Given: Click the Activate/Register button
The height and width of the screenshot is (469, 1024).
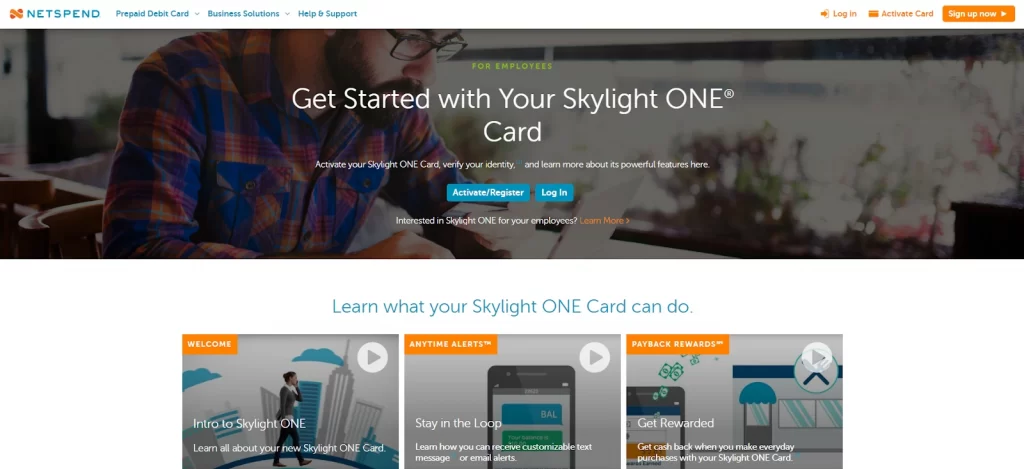Looking at the screenshot, I should point(488,193).
